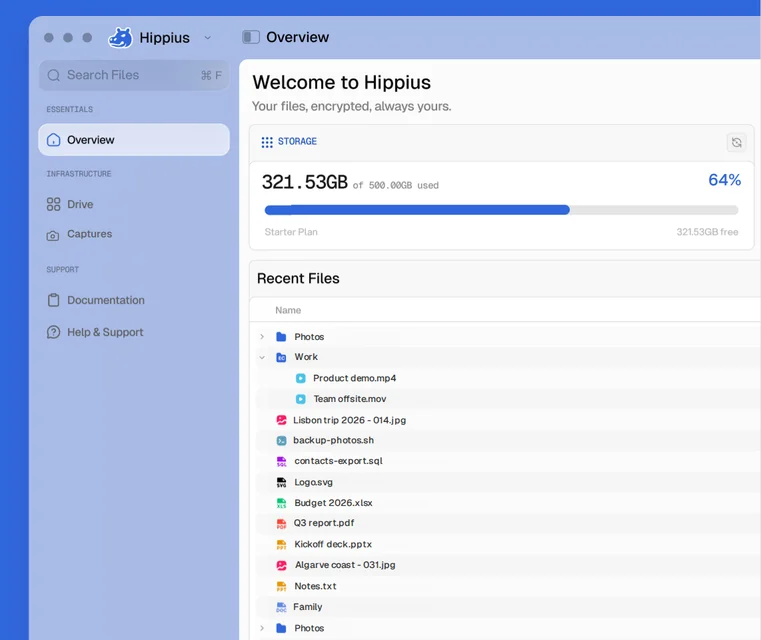Click the Logo.svg SVG icon

point(281,482)
